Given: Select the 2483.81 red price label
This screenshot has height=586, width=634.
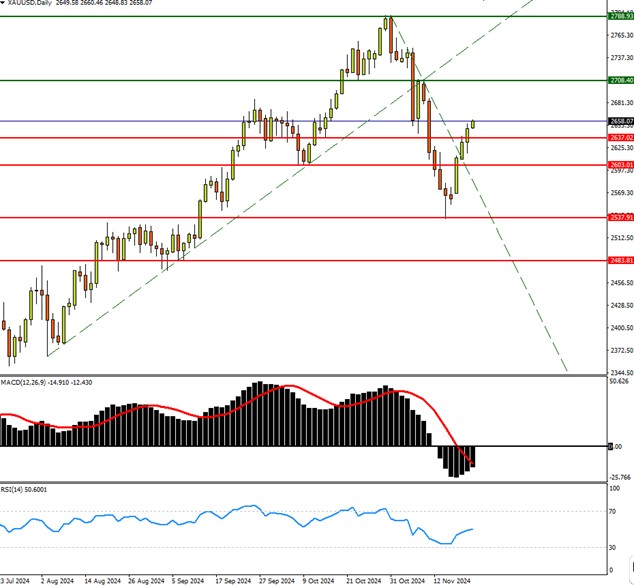Looking at the screenshot, I should click(x=620, y=261).
